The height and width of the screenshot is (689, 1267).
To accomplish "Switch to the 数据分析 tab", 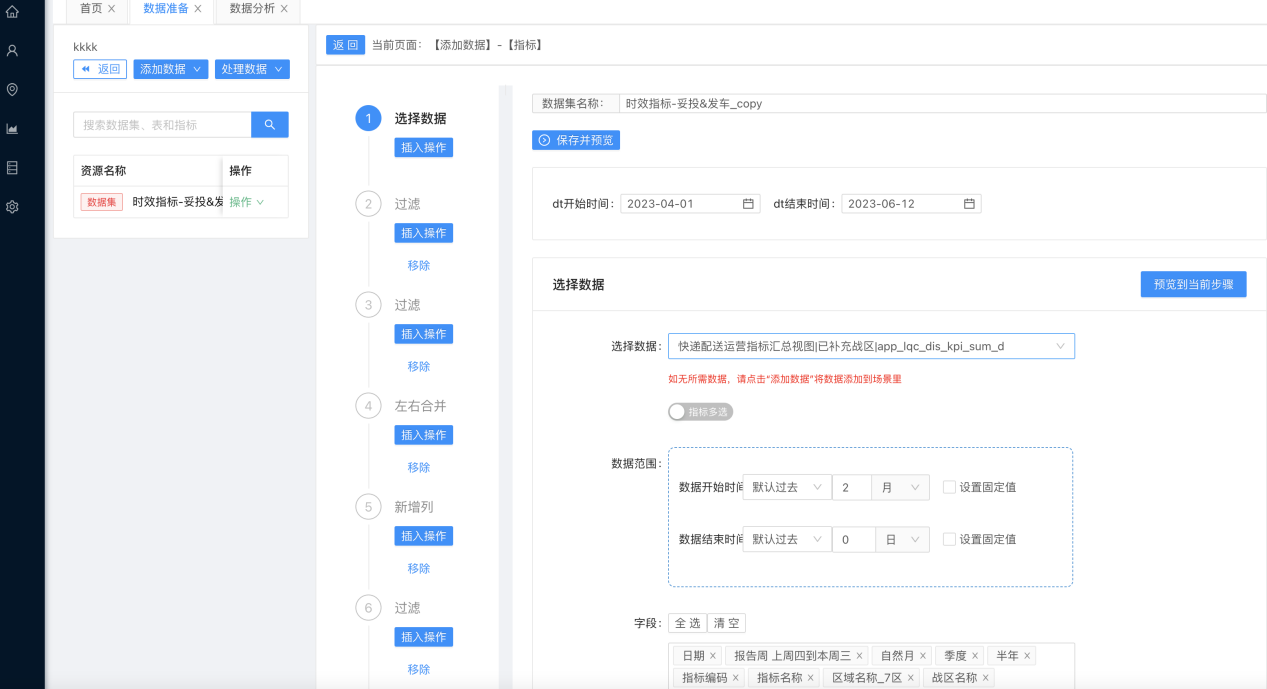I will pyautogui.click(x=251, y=9).
